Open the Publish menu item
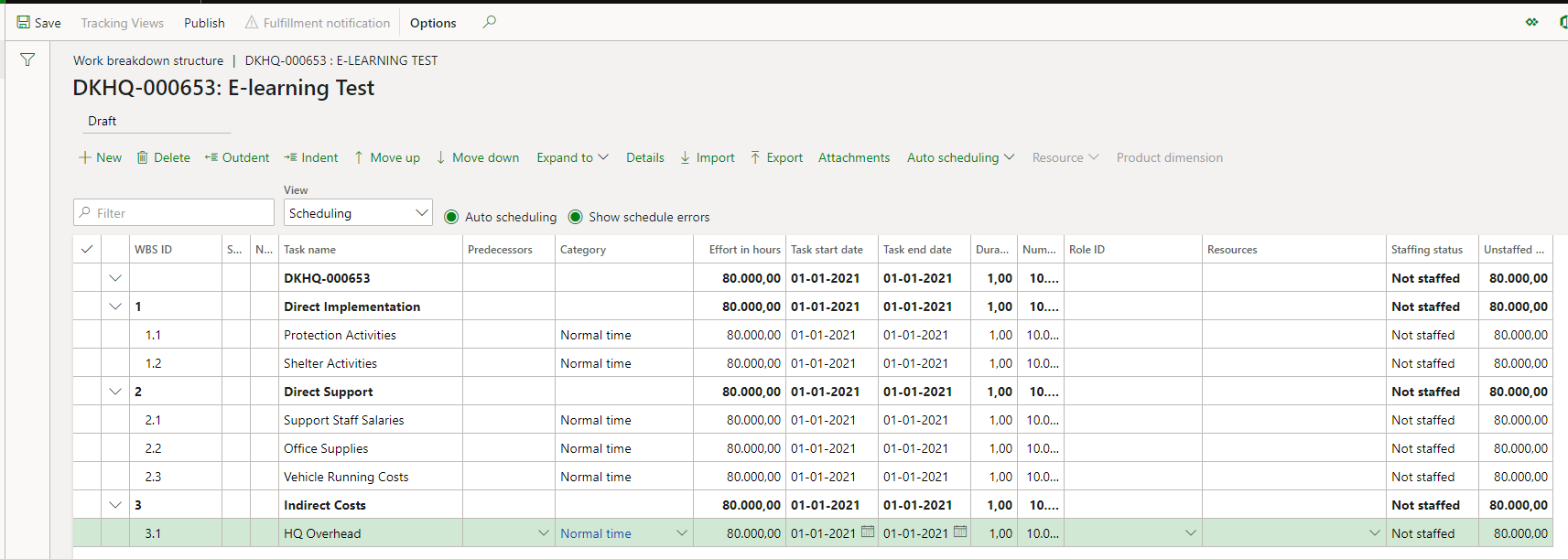This screenshot has height=559, width=1568. pyautogui.click(x=204, y=23)
